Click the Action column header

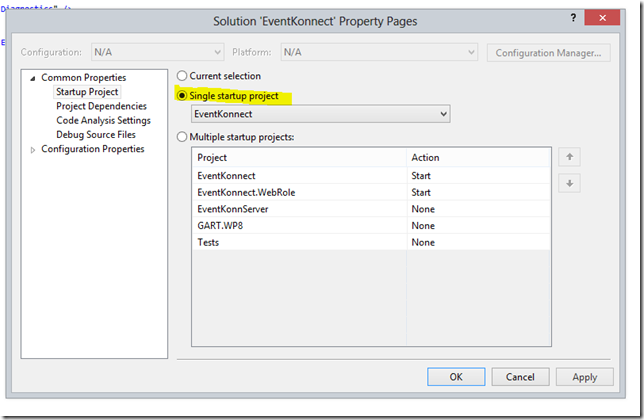tap(478, 157)
